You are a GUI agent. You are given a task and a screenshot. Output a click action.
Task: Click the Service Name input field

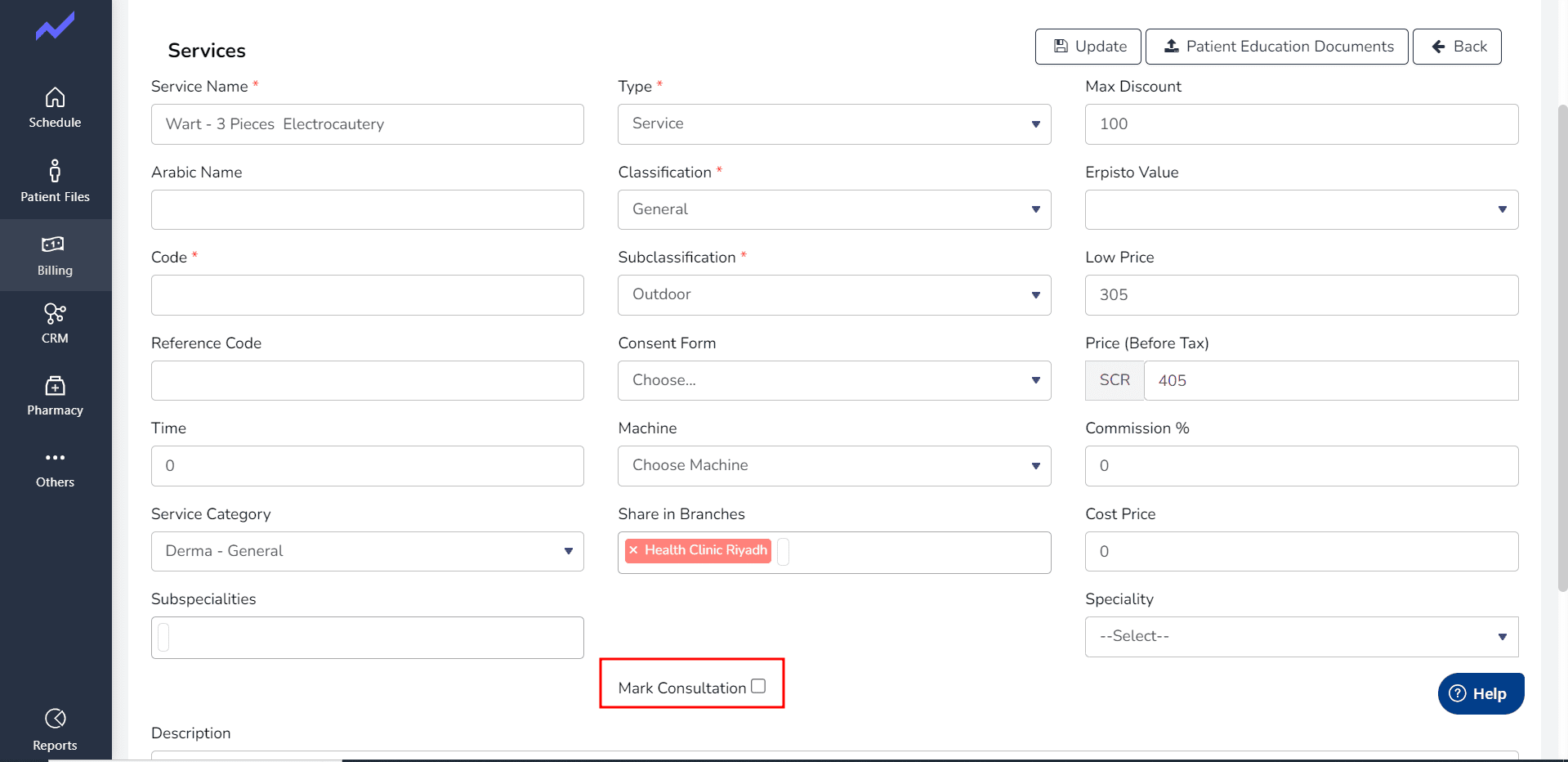pyautogui.click(x=368, y=124)
